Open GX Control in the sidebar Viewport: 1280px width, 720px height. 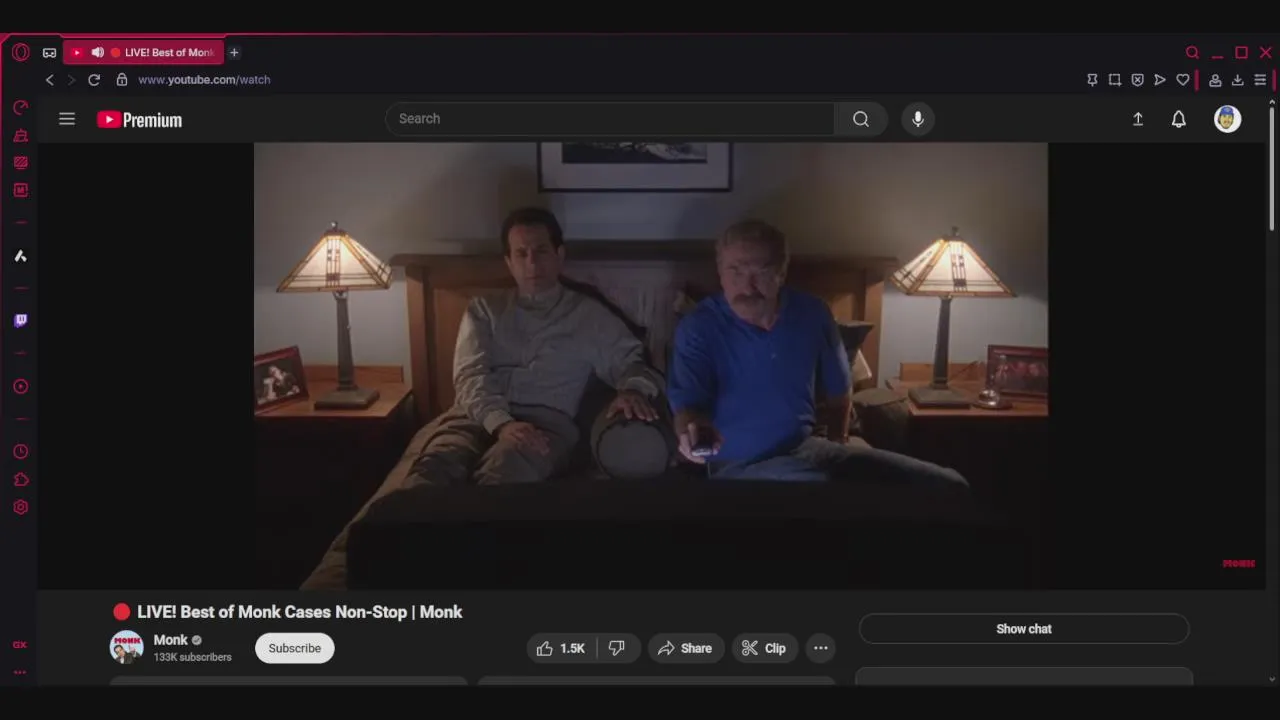[20, 107]
